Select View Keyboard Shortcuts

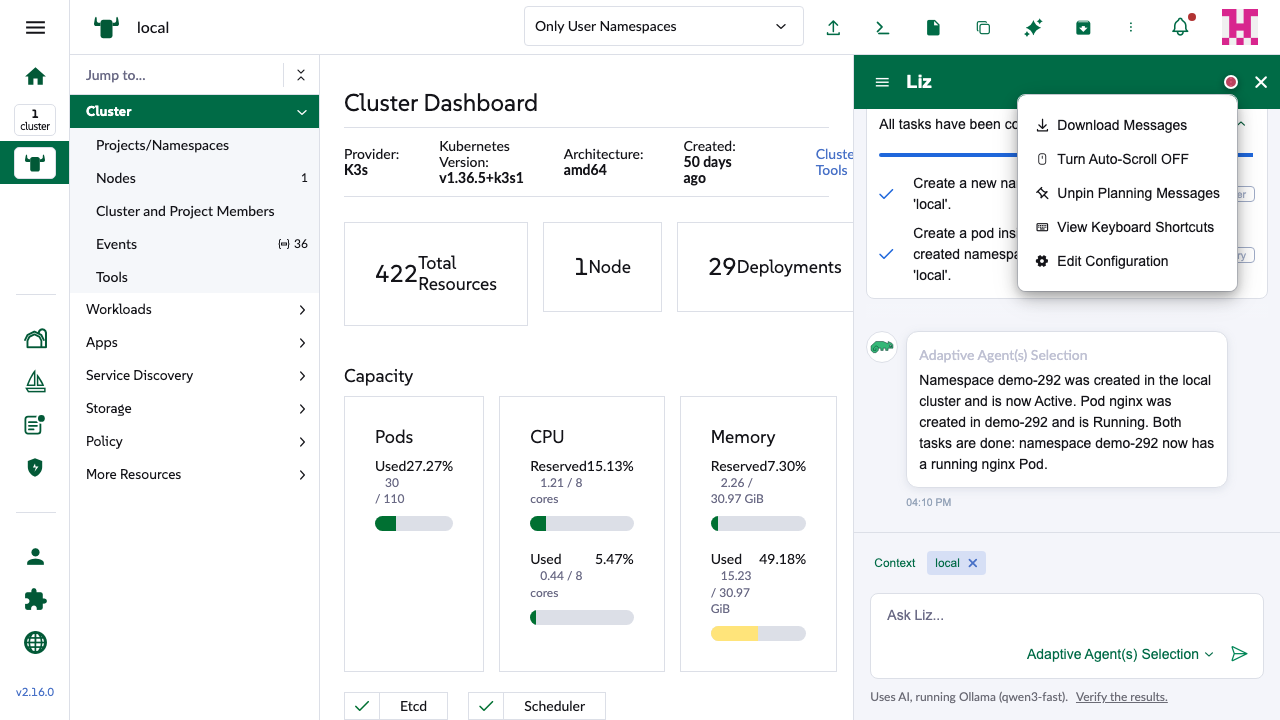pos(1127,227)
